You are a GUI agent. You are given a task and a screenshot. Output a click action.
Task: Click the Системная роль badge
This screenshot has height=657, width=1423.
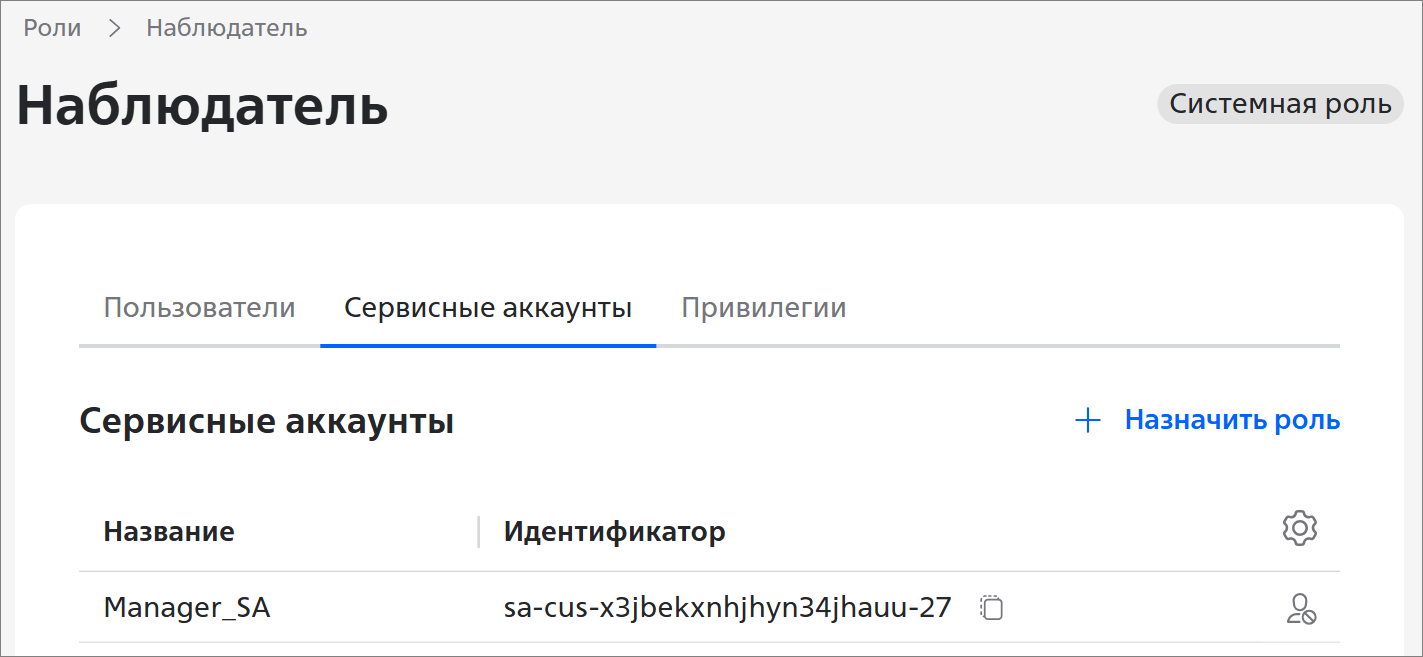pos(1280,104)
